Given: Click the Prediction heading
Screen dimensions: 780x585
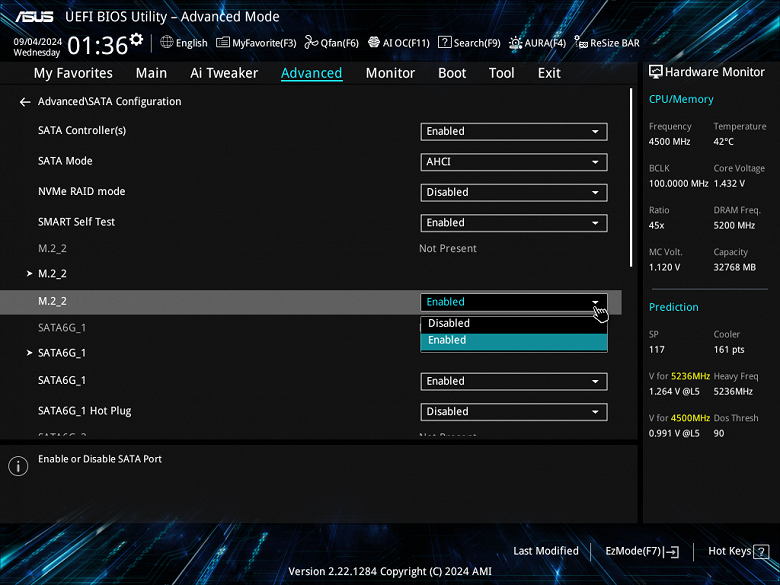Looking at the screenshot, I should click(x=674, y=307).
